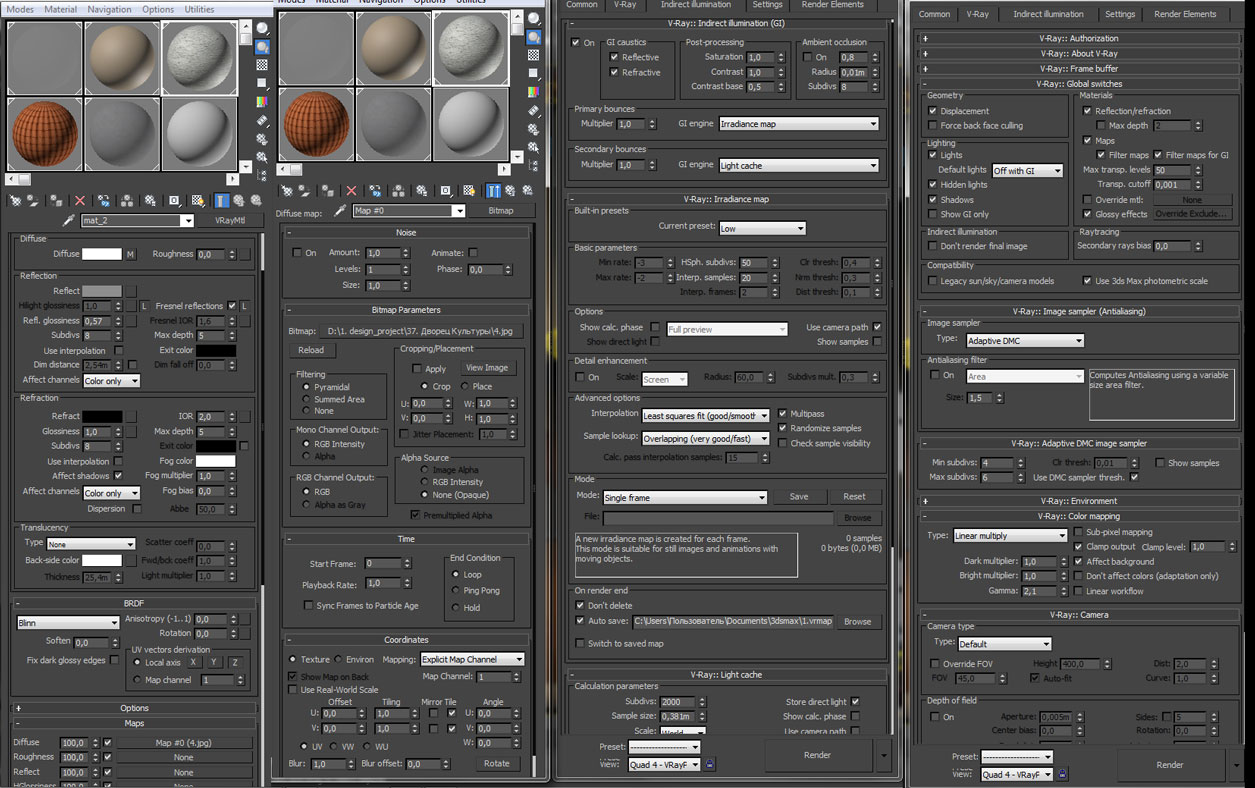Click Go Forward to Sibling in mat_2 editor

click(256, 201)
